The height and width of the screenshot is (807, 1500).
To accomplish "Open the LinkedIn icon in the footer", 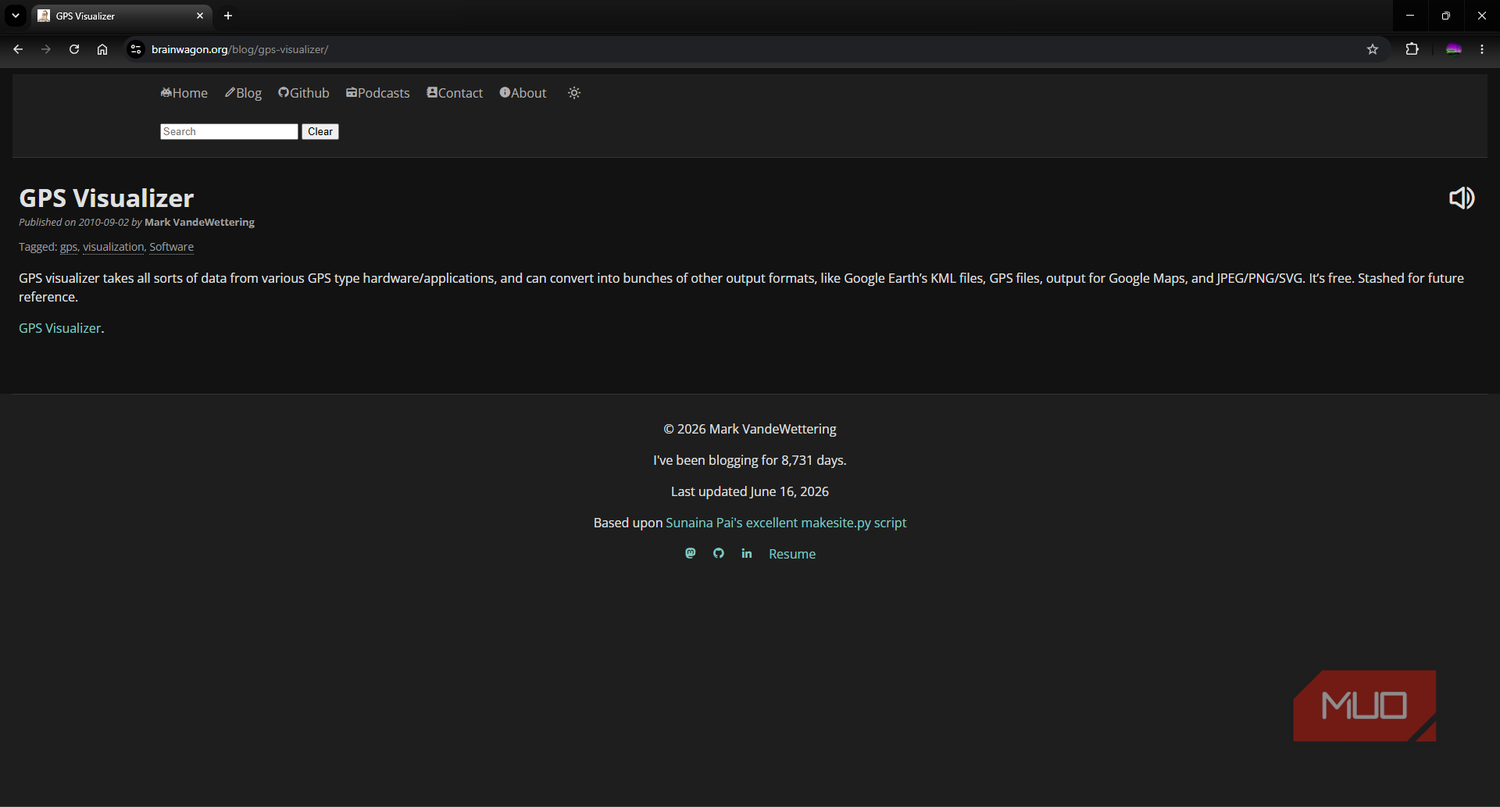I will [747, 553].
